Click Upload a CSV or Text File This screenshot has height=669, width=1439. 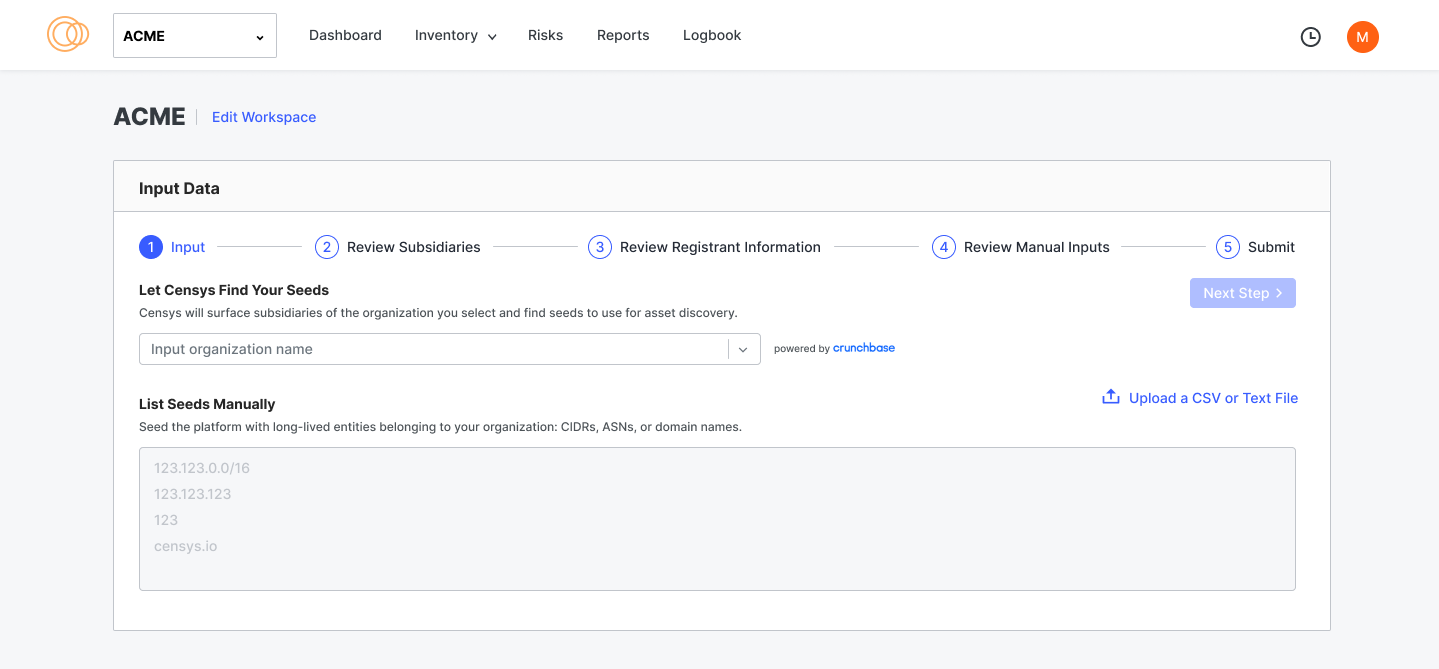[1212, 398]
